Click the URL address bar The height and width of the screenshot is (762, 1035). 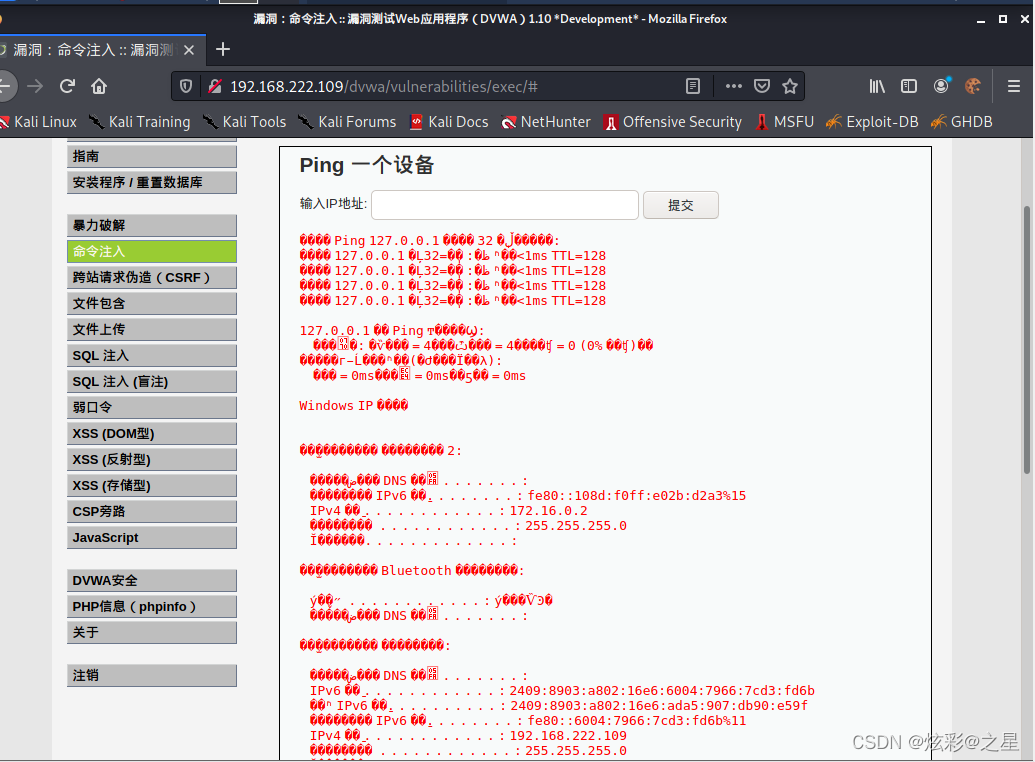[x=449, y=87]
